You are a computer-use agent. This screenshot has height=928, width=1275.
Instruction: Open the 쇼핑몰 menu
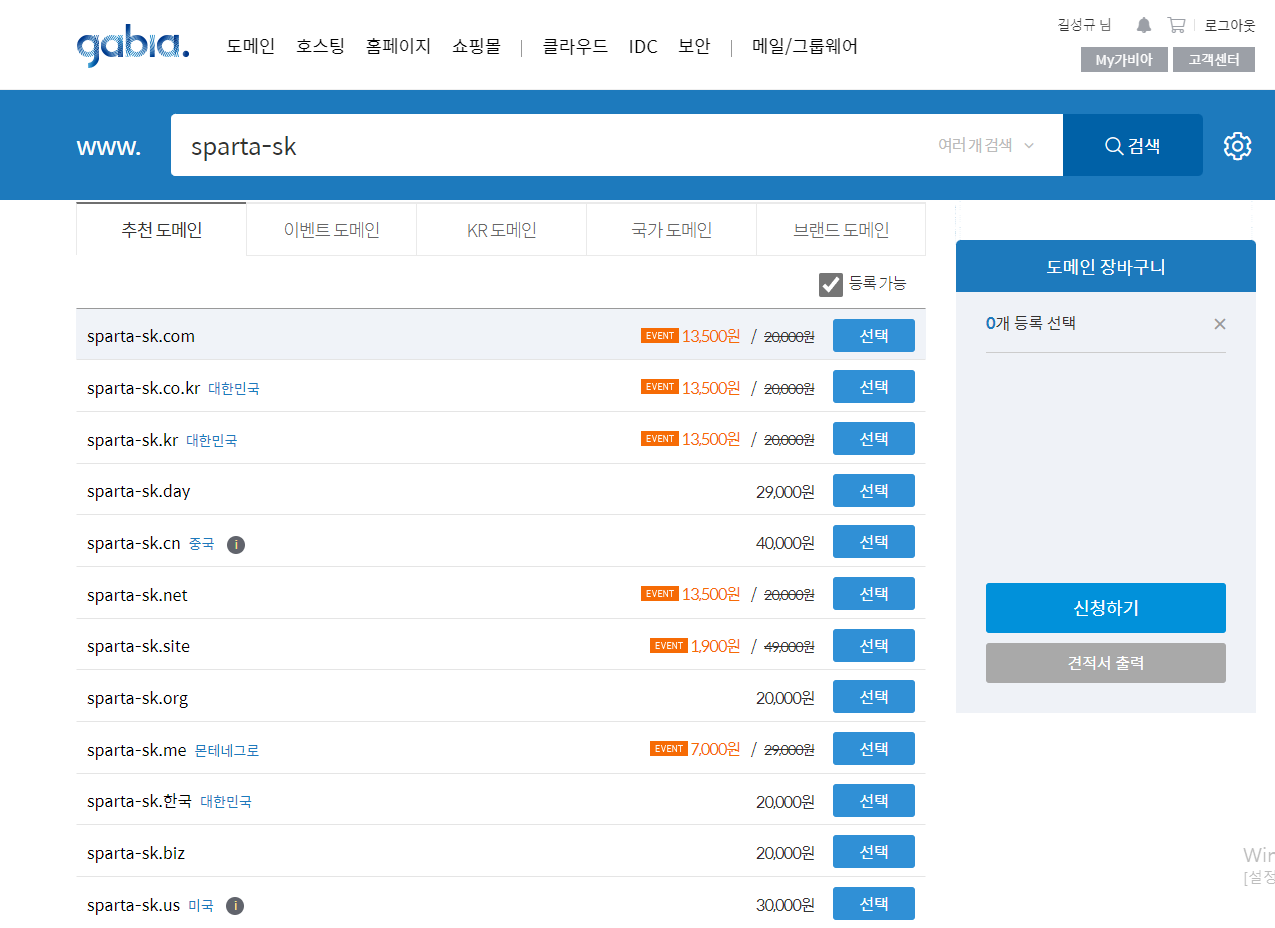point(476,46)
